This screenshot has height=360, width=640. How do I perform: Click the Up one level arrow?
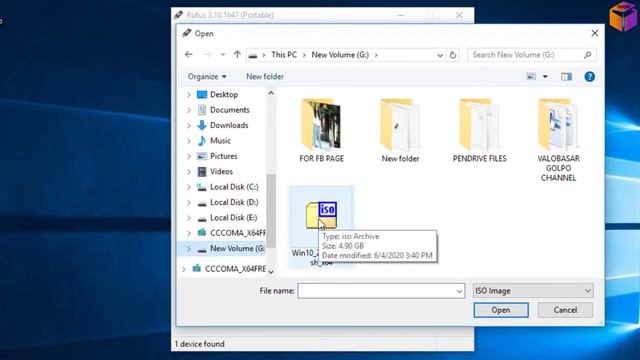click(237, 55)
